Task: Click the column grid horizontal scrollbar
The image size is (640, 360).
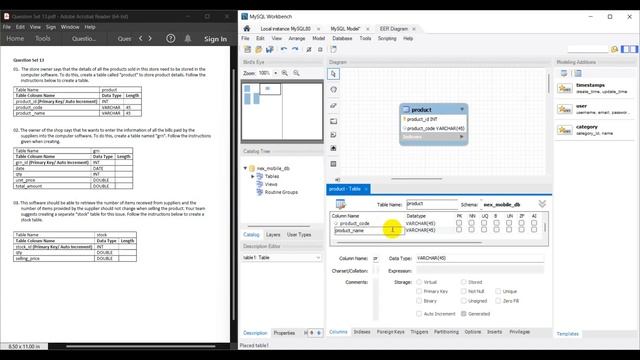Action: click(x=409, y=242)
